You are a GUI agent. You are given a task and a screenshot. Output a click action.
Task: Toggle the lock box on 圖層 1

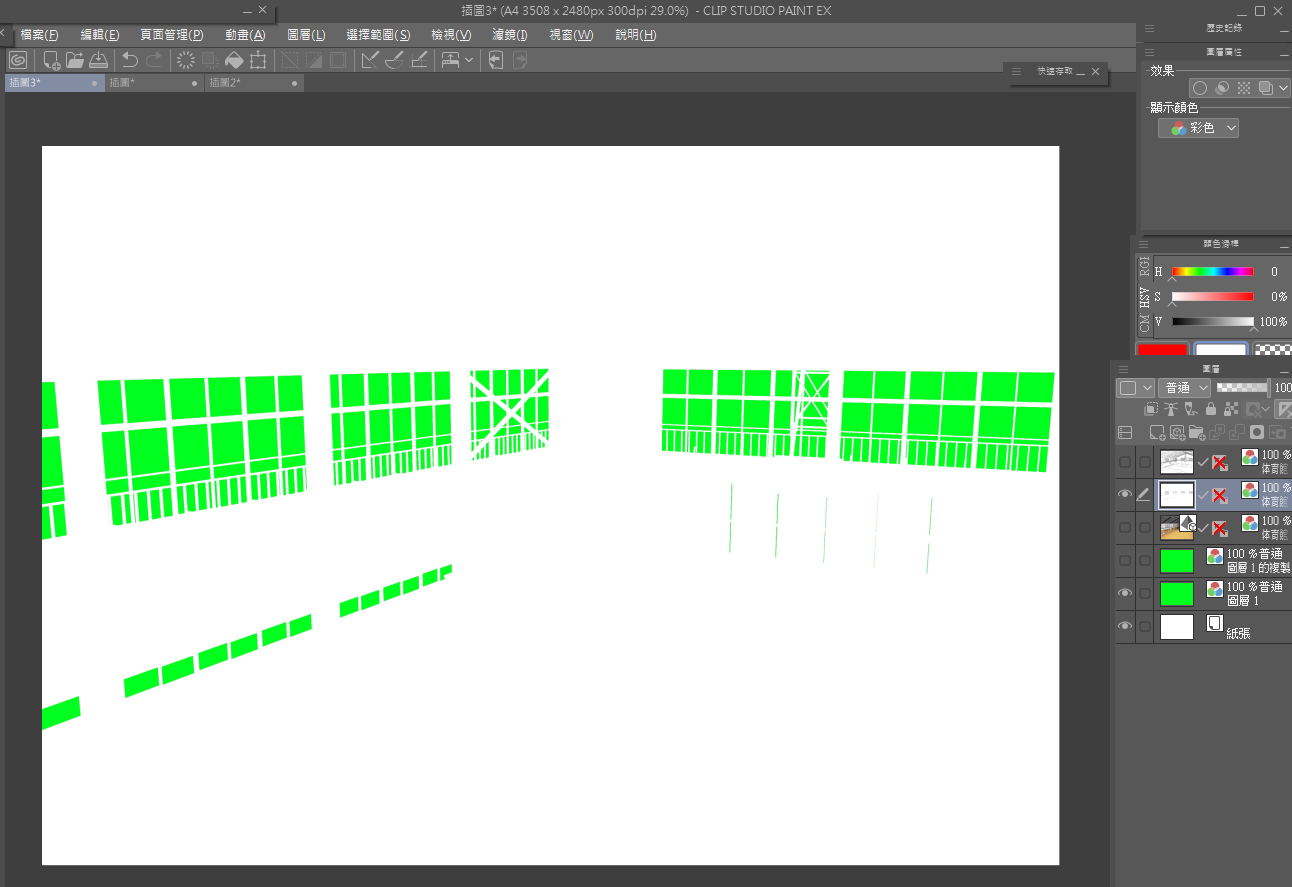click(x=1145, y=593)
